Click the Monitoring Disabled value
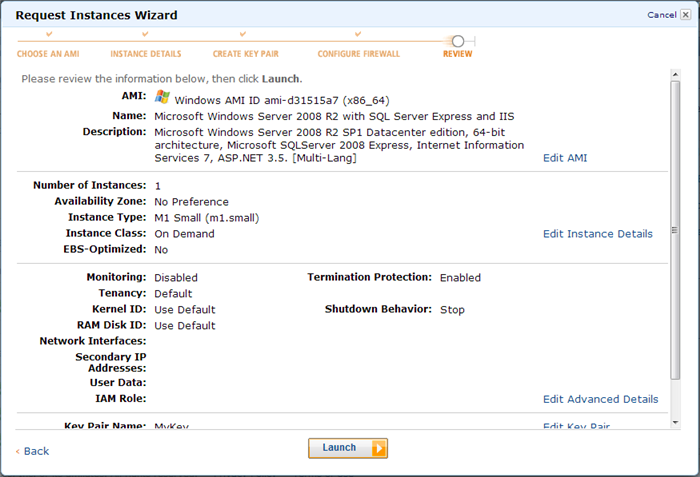This screenshot has height=477, width=700. (x=176, y=278)
